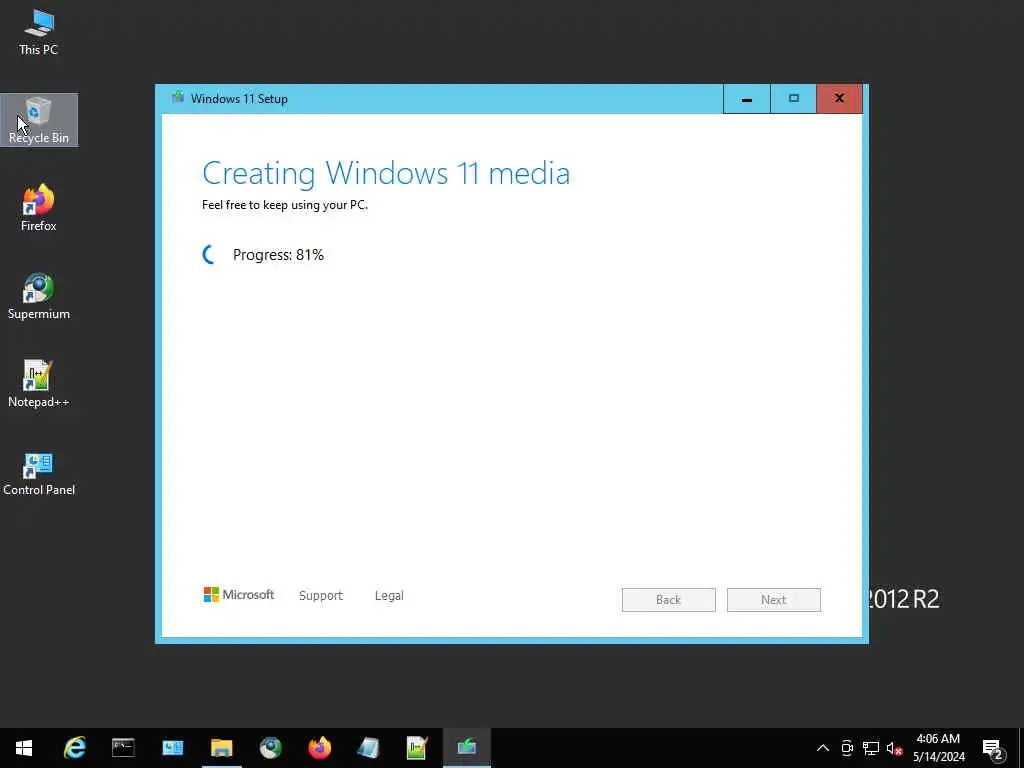
Task: Select the Notepad++ desktop shortcut
Action: (x=39, y=384)
